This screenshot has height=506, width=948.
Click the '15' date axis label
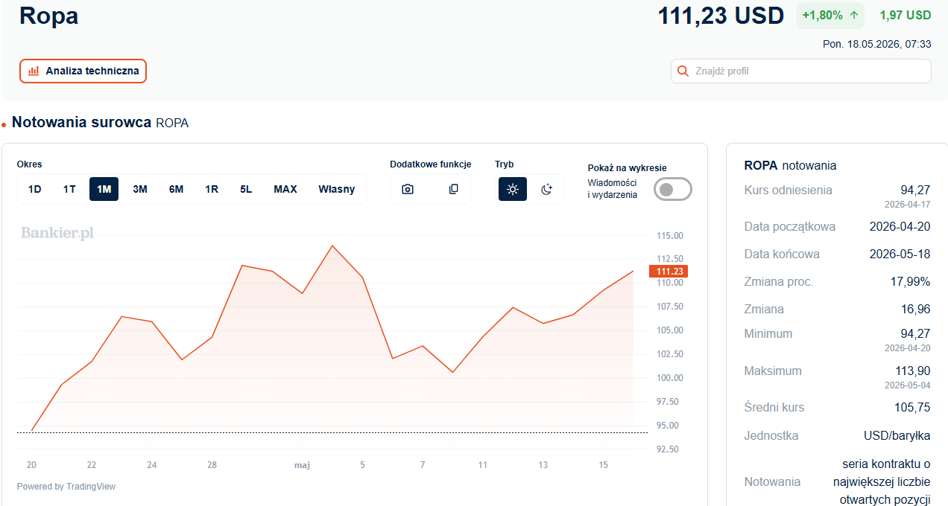click(x=603, y=465)
